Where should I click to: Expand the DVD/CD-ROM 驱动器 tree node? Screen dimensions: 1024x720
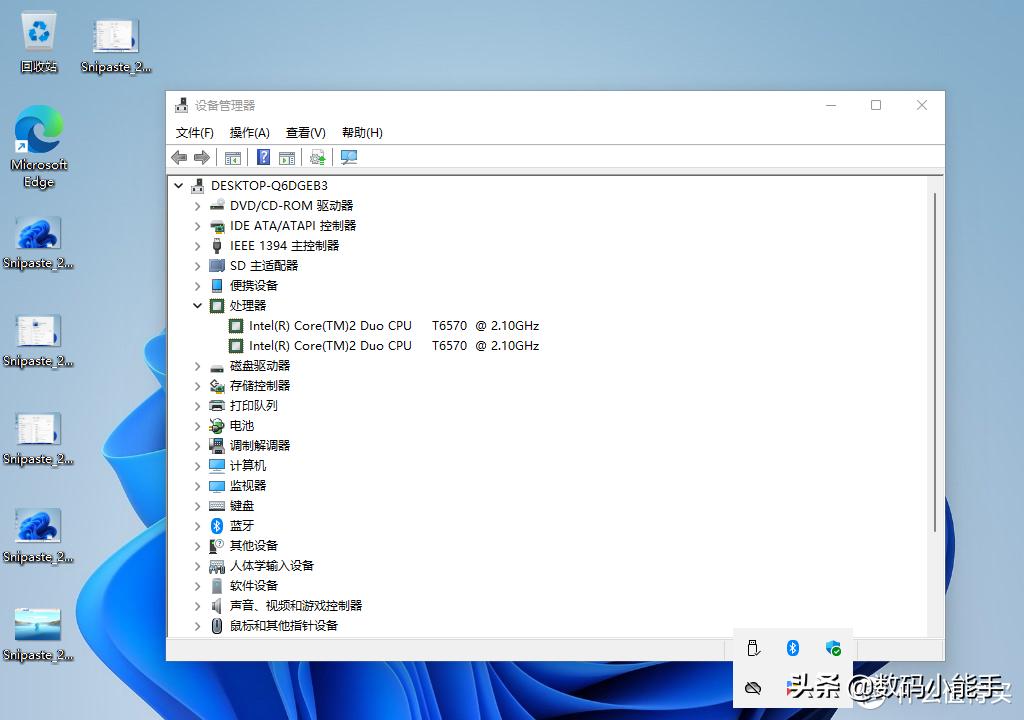197,205
